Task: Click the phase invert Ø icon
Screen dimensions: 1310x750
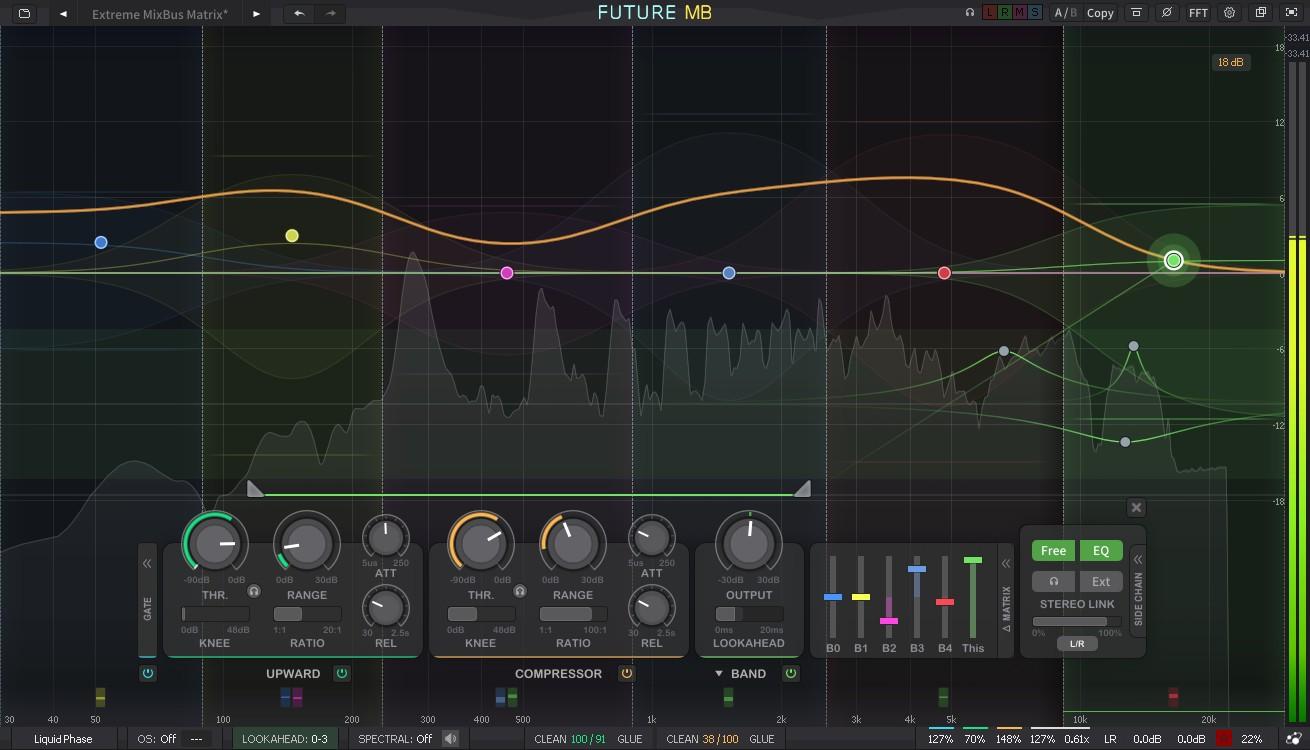Action: tap(1167, 12)
